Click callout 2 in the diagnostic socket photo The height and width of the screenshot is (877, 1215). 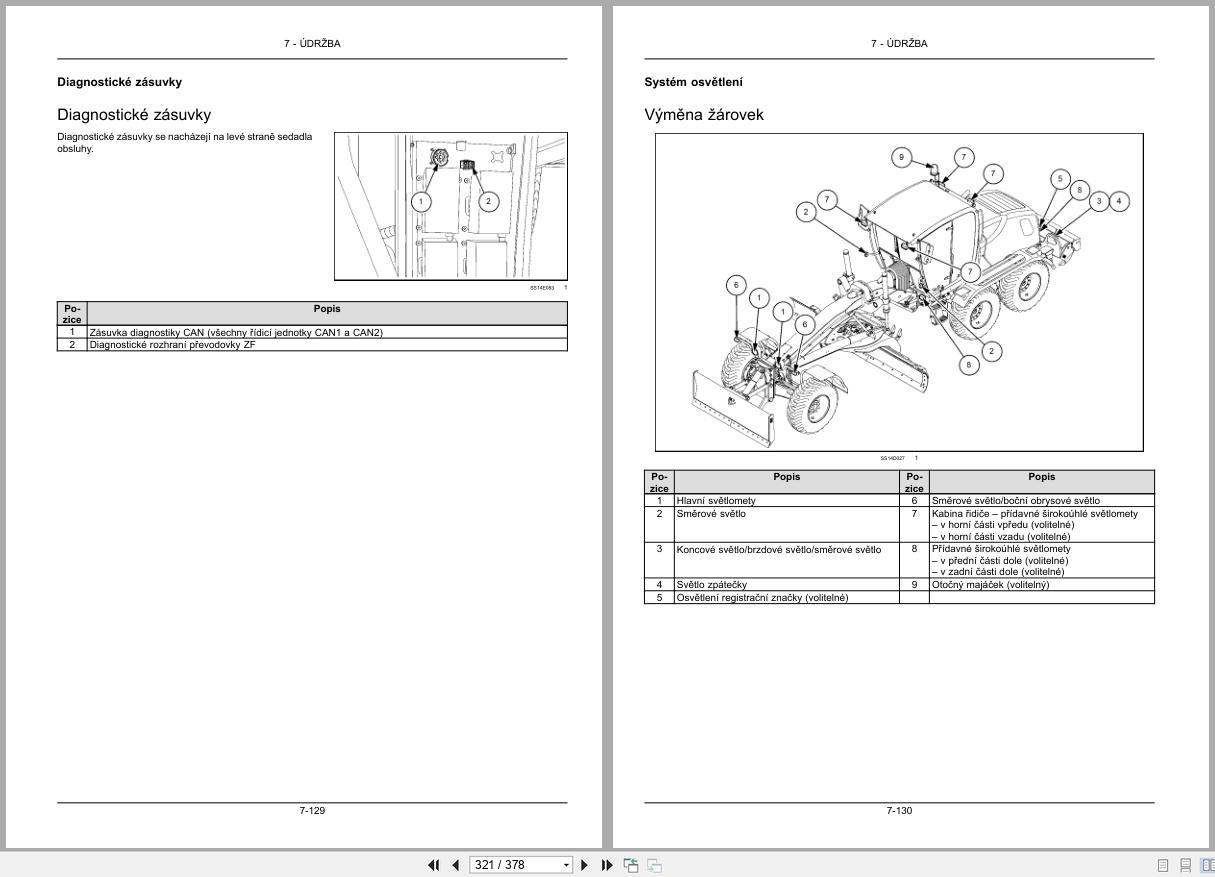488,201
